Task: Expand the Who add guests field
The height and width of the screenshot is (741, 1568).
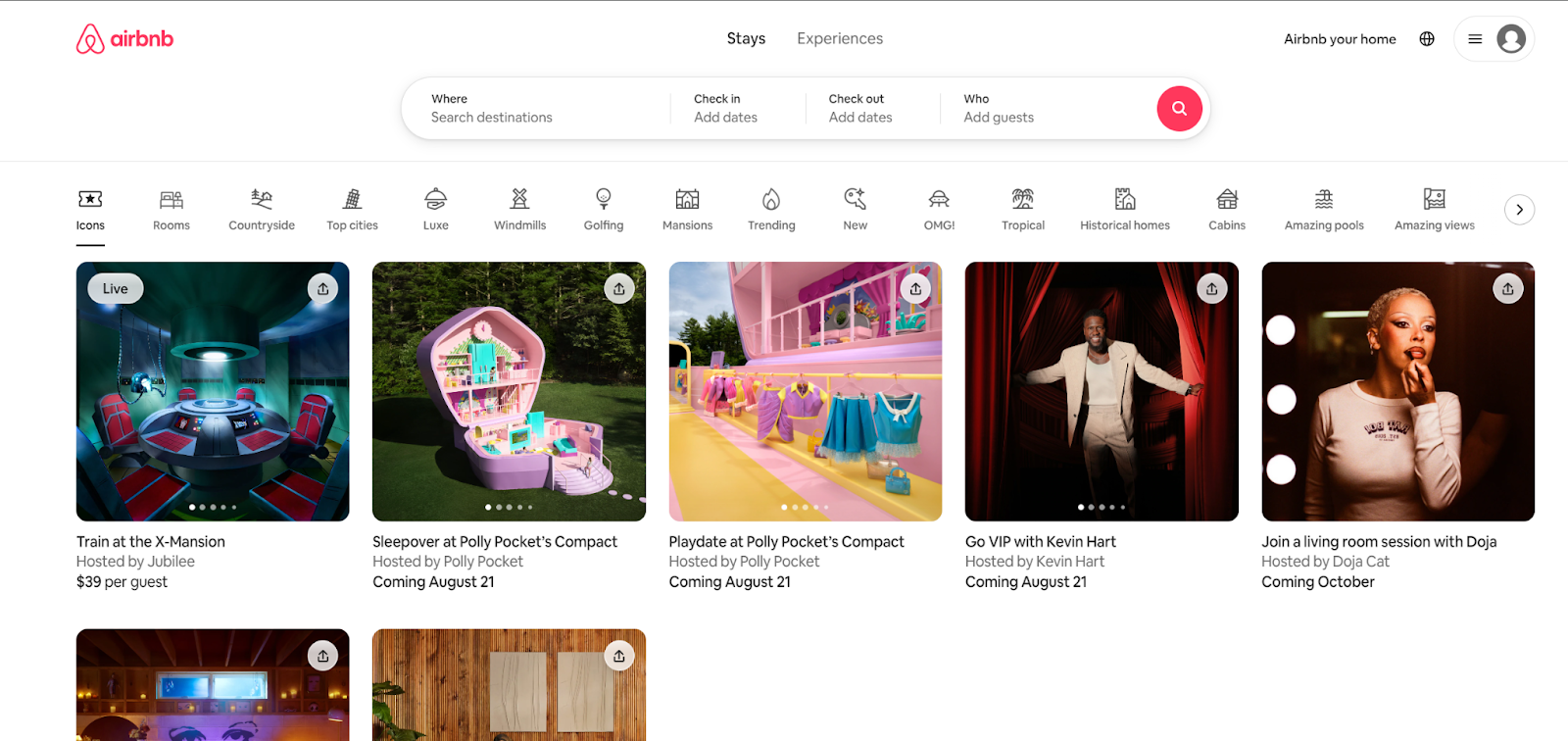Action: [1039, 109]
